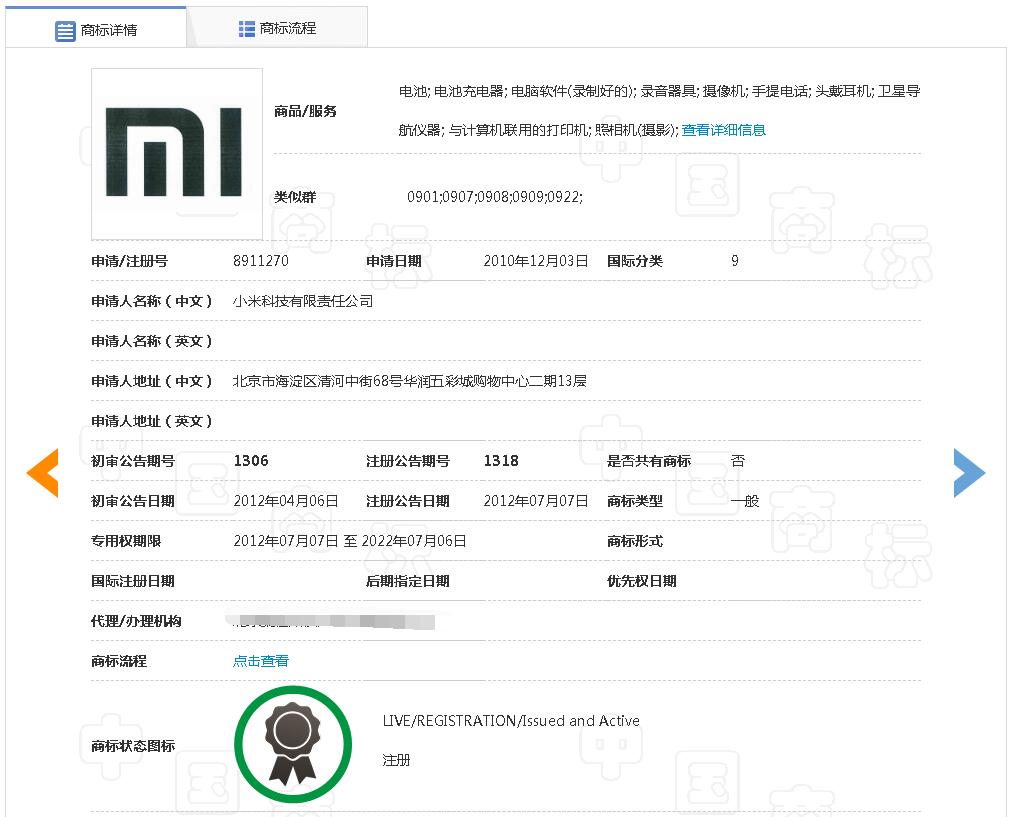Select application date 2010年12月03日
This screenshot has height=817, width=1015.
pos(535,261)
